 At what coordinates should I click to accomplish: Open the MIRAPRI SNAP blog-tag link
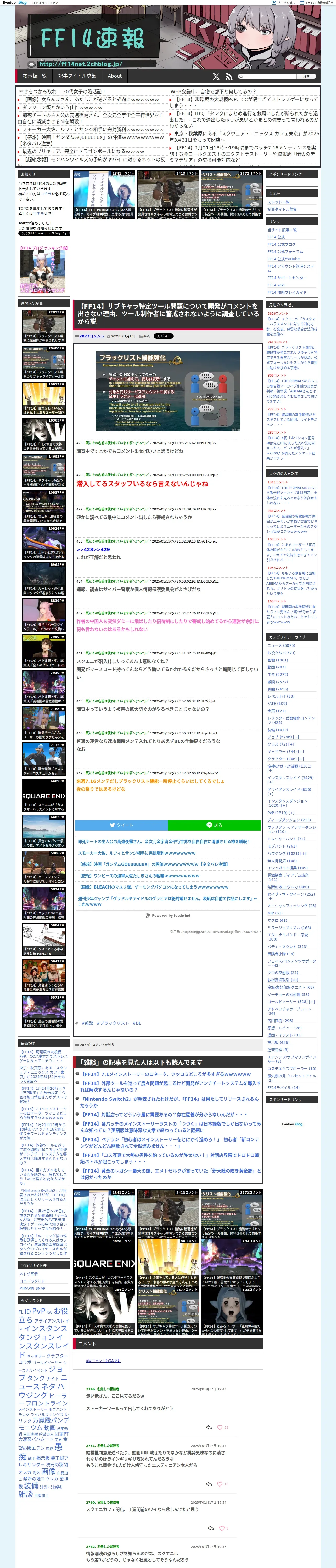click(32, 1289)
